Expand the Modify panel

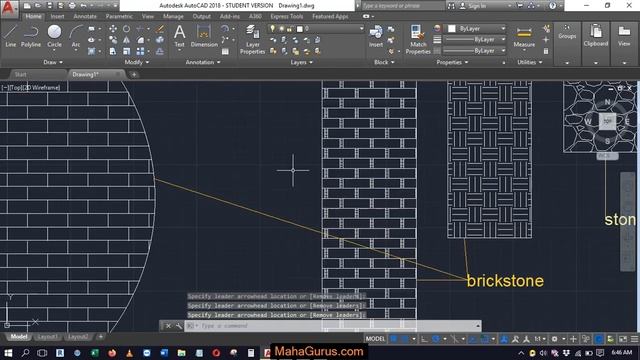[137, 62]
